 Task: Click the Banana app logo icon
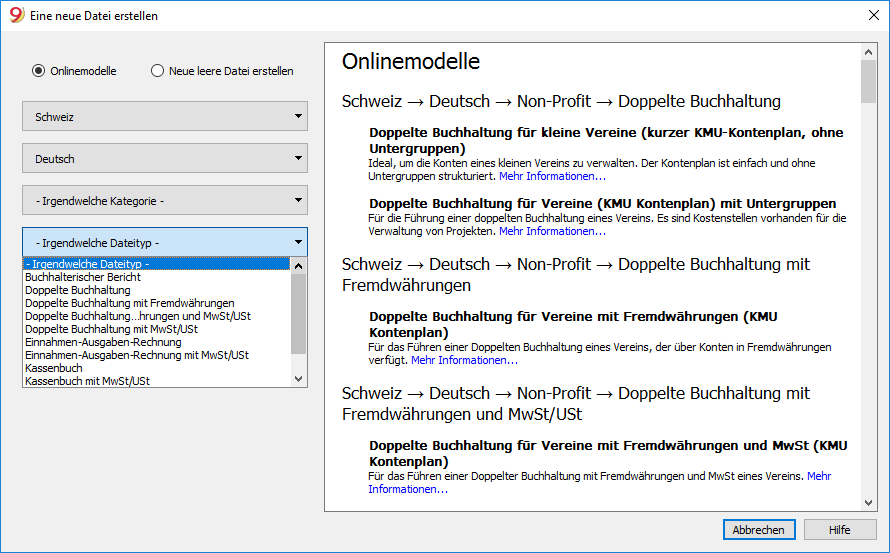[16, 15]
